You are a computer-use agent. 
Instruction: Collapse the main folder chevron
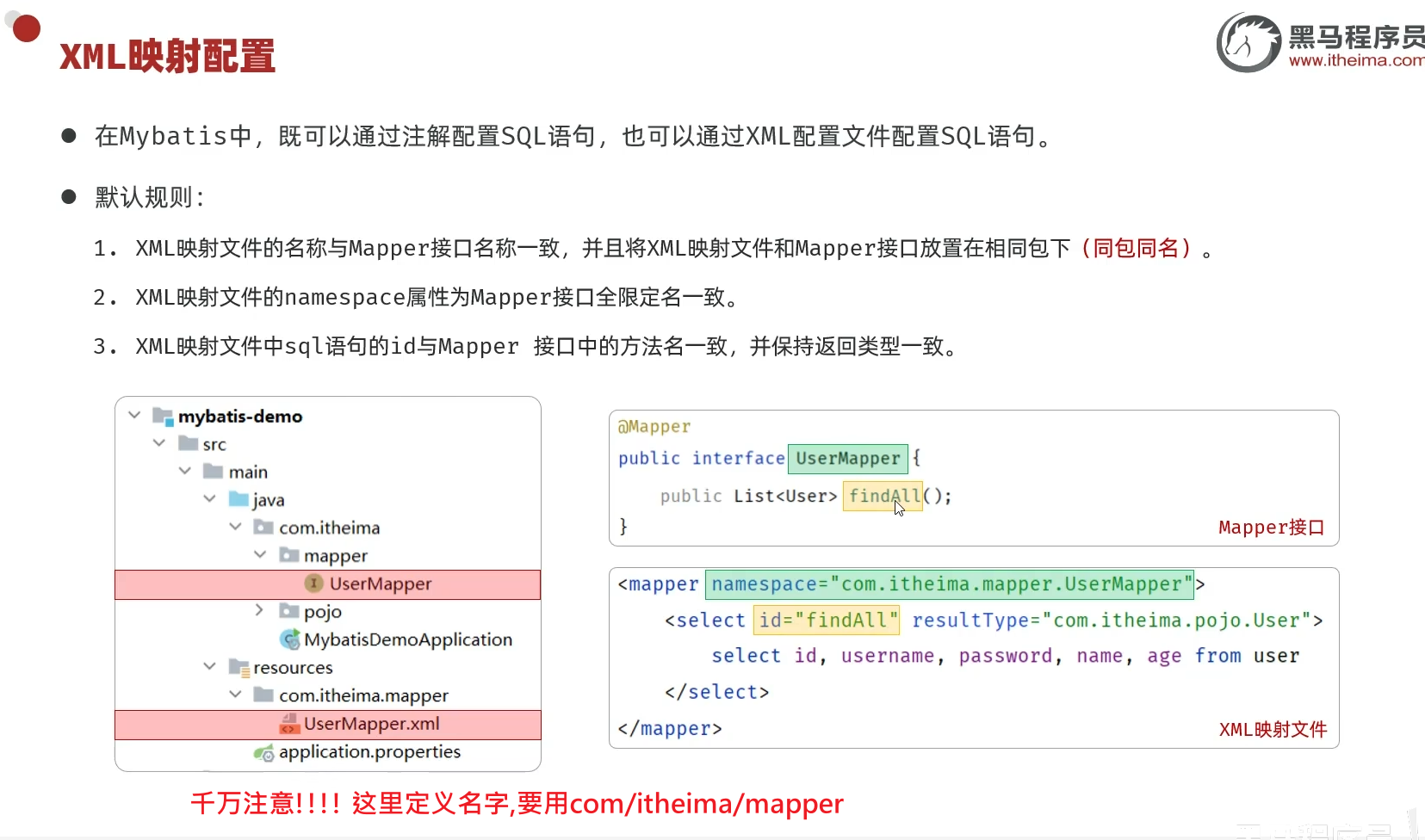pos(185,471)
